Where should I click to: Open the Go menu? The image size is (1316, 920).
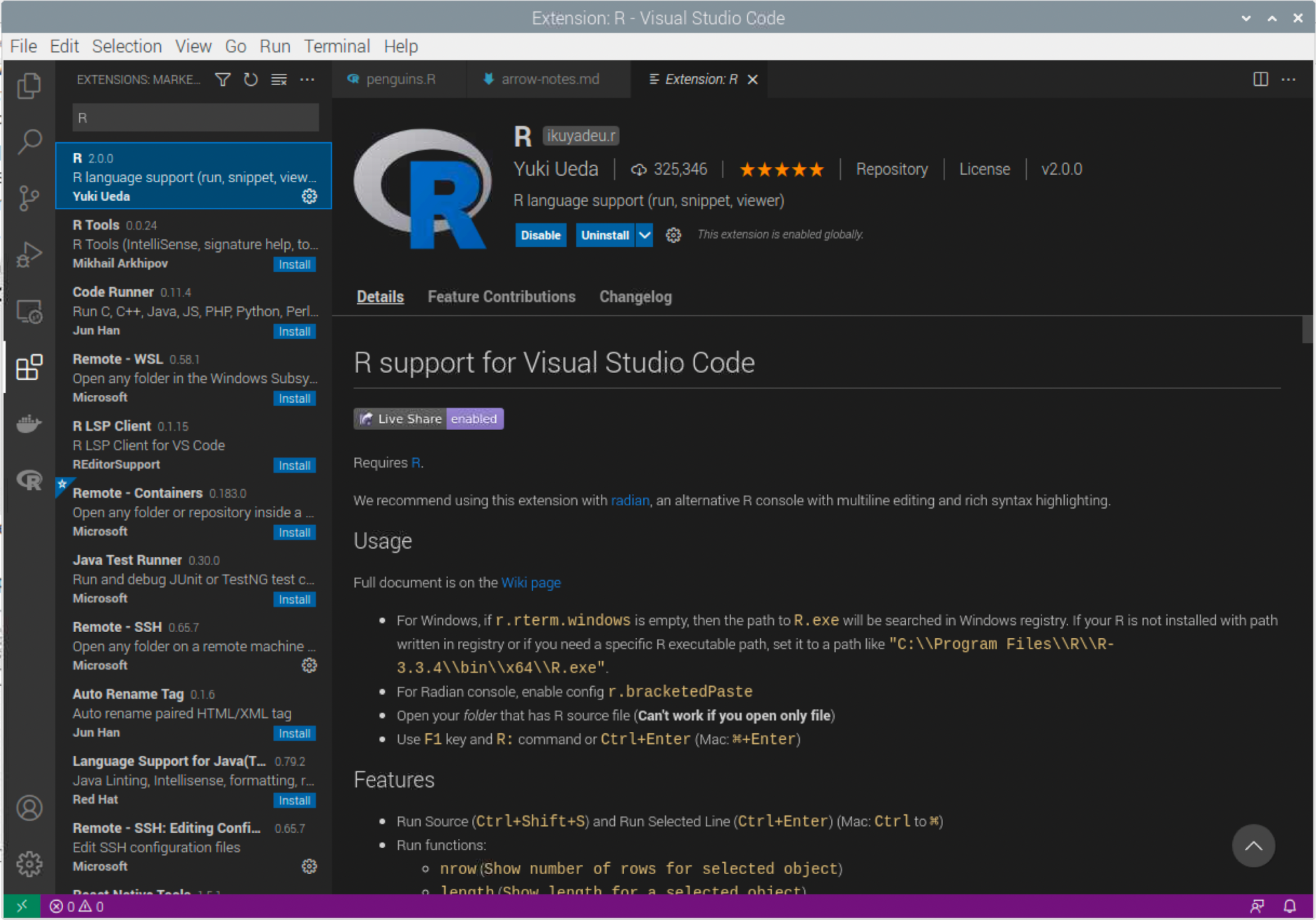coord(235,47)
